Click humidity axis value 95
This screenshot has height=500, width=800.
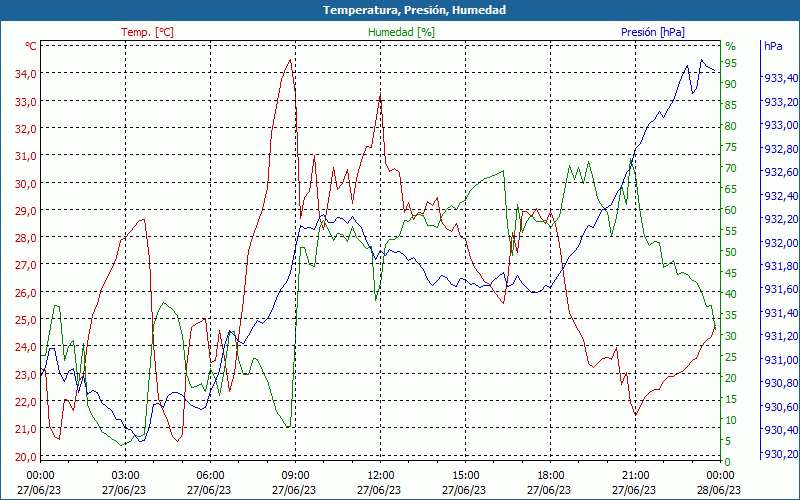(731, 63)
